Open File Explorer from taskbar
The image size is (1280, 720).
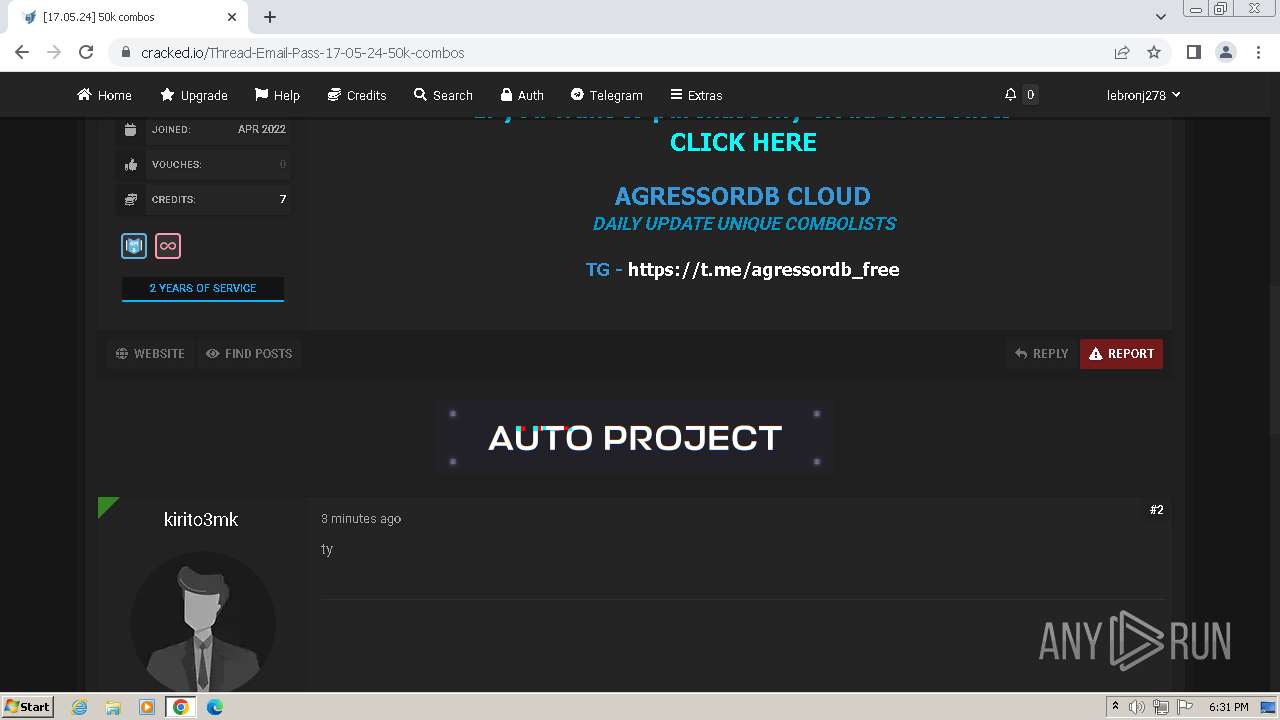point(113,707)
